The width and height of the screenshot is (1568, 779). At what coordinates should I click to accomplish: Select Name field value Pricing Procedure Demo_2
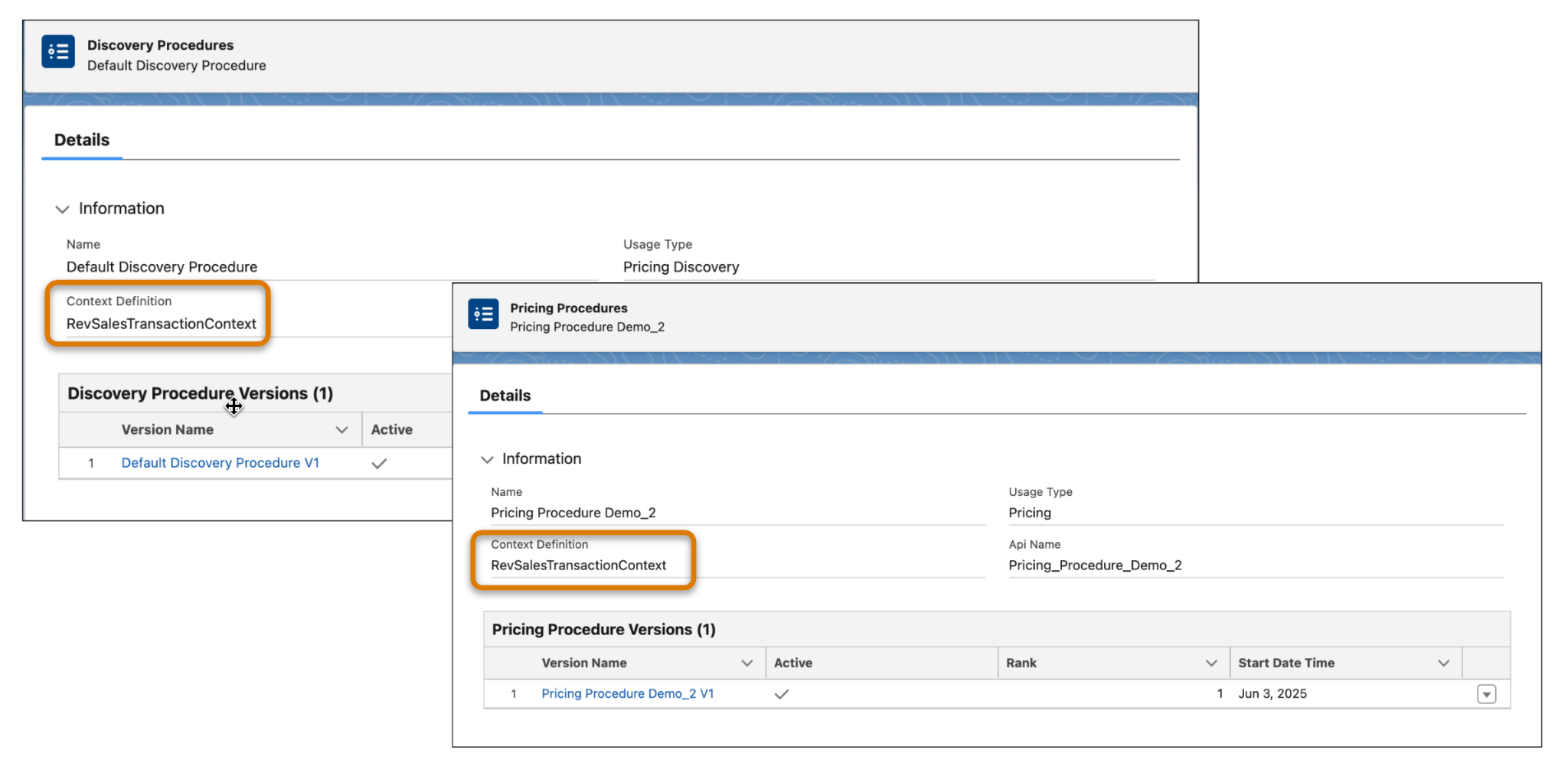(573, 513)
